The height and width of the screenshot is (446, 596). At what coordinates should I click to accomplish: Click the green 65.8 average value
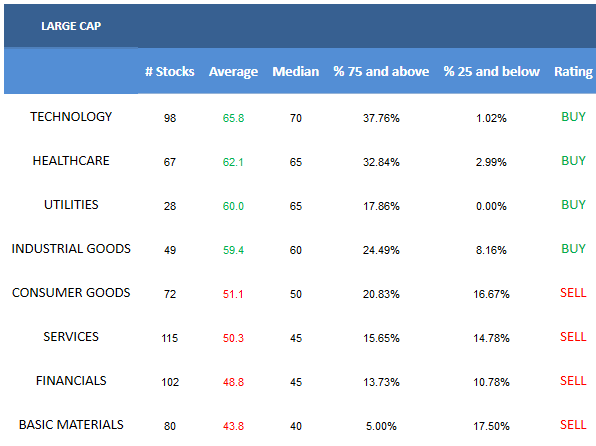pyautogui.click(x=233, y=118)
